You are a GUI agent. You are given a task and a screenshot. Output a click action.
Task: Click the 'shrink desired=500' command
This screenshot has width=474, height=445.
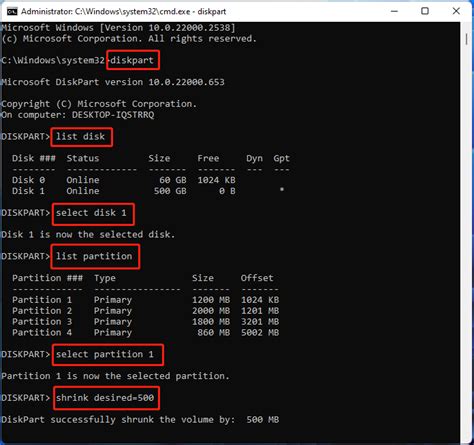click(105, 398)
